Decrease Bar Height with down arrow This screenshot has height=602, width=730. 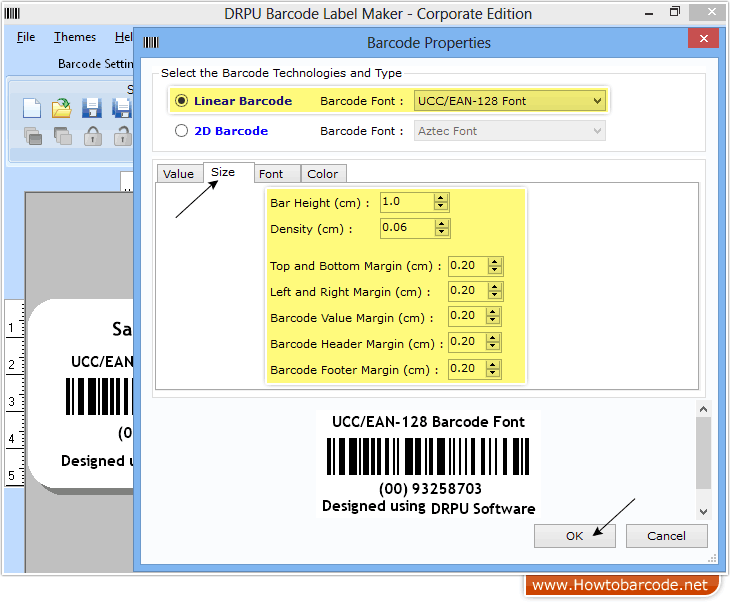pos(440,207)
